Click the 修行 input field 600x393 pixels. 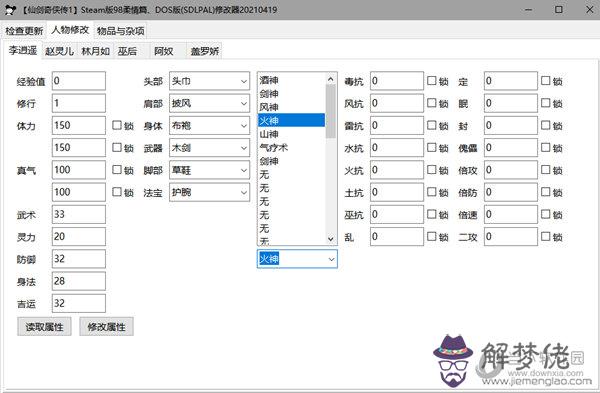79,103
